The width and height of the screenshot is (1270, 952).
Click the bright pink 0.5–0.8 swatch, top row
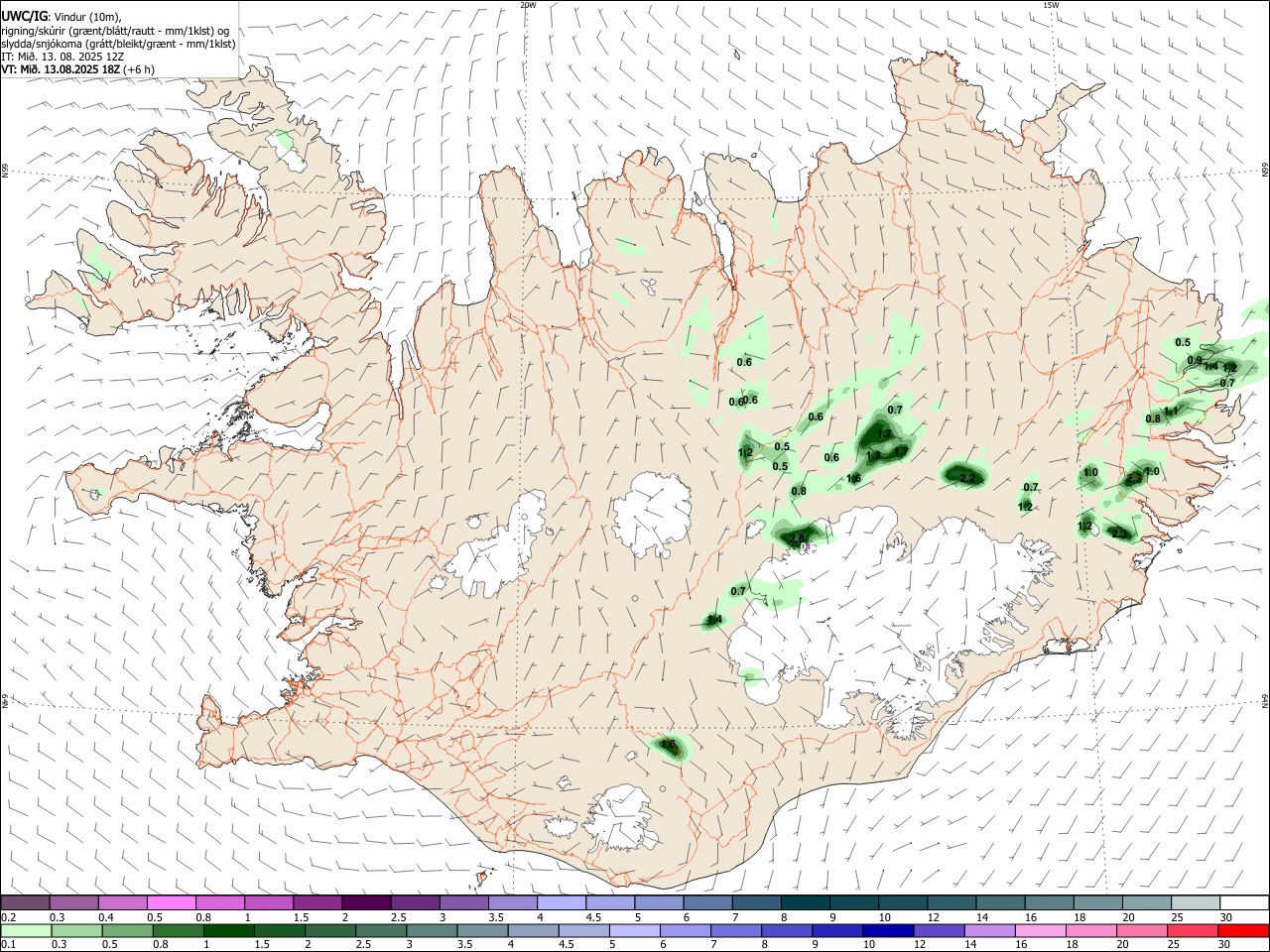pyautogui.click(x=171, y=903)
